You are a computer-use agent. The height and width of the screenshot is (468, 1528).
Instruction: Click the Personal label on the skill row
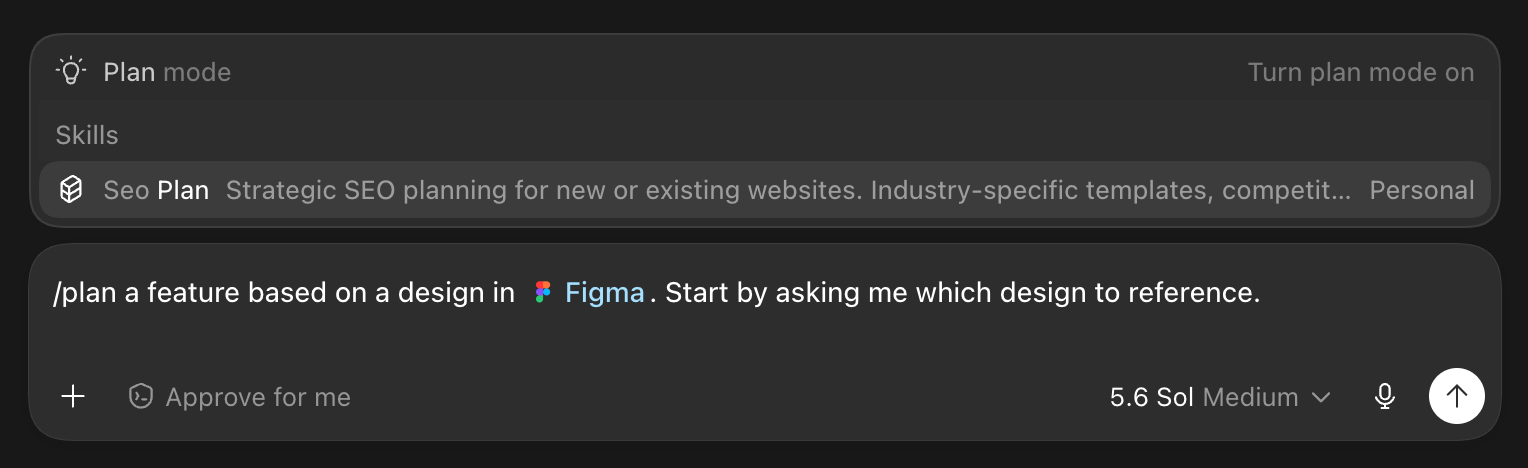click(x=1422, y=190)
